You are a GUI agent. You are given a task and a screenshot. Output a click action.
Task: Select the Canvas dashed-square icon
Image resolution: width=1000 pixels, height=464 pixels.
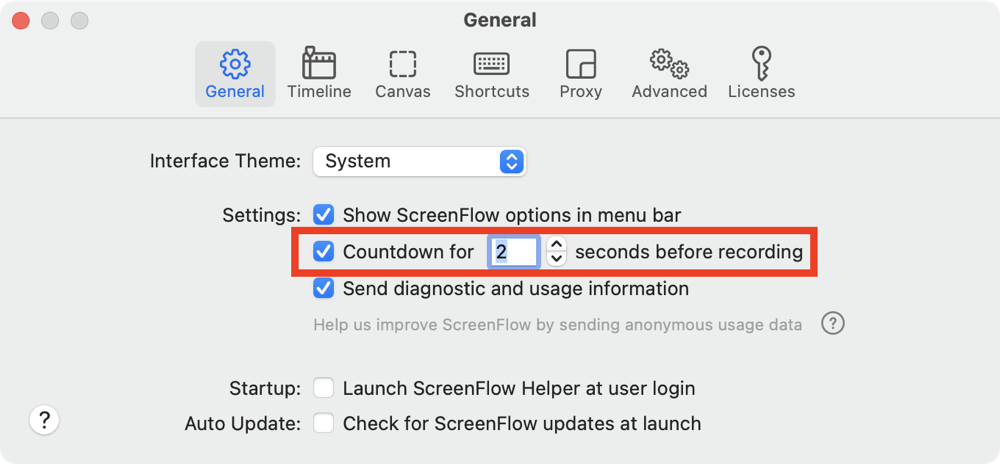point(403,64)
